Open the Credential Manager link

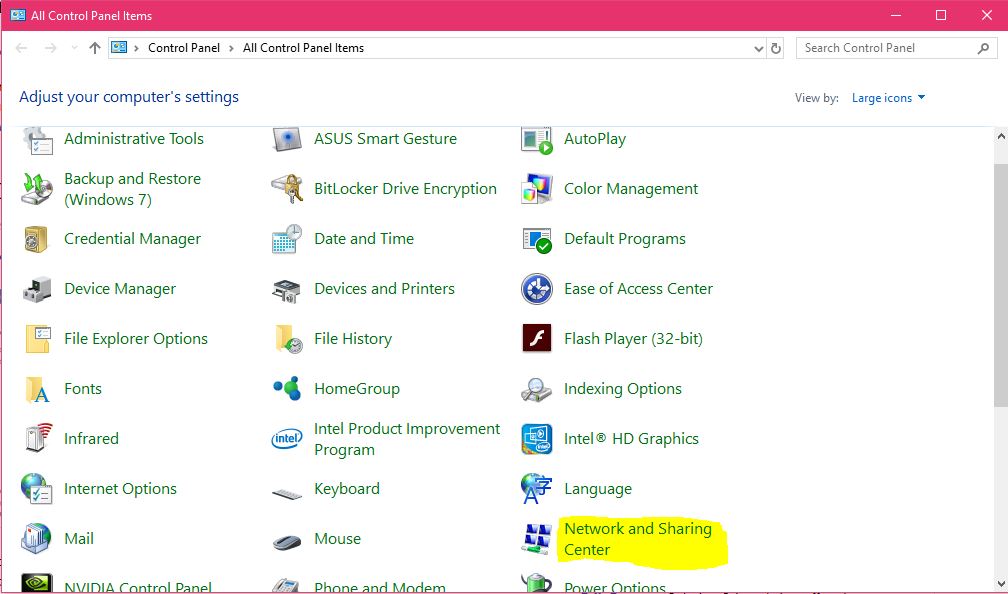pyautogui.click(x=132, y=239)
